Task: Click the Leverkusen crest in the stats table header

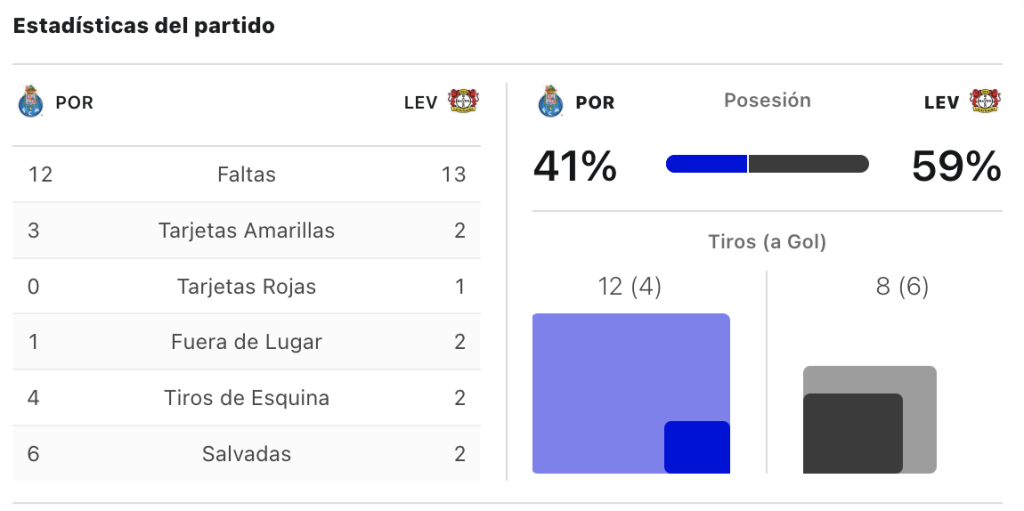Action: click(463, 101)
